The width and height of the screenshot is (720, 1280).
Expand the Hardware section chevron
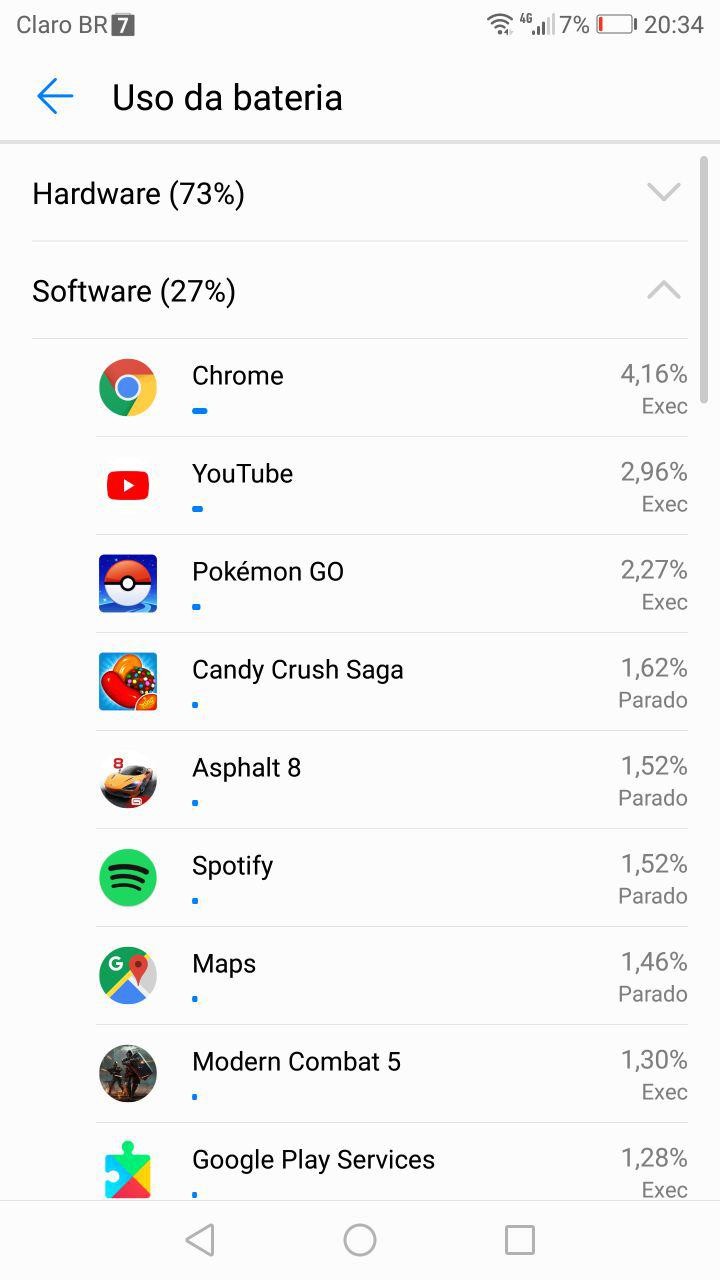[663, 192]
